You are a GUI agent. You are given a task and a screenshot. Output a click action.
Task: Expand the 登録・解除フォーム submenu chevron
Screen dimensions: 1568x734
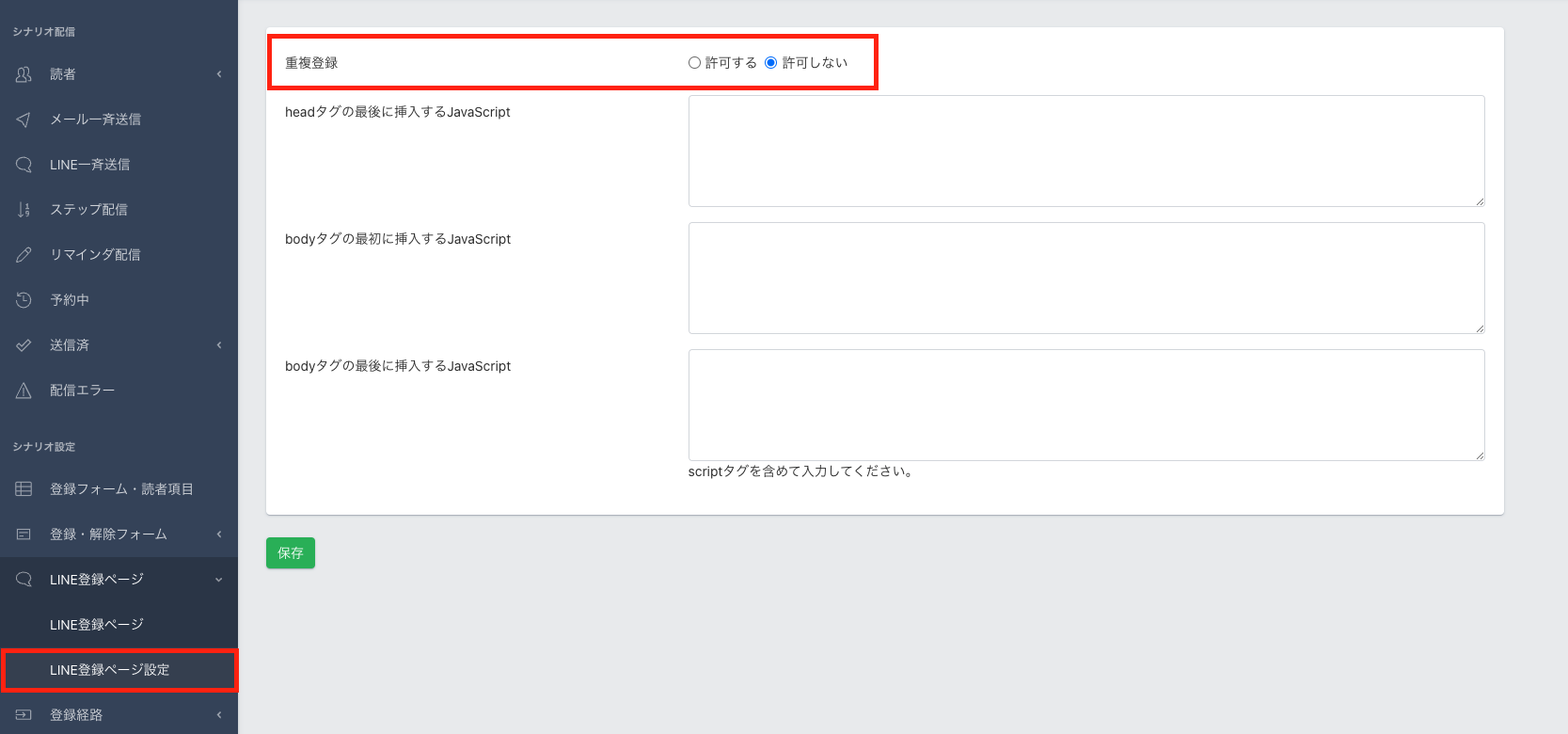pyautogui.click(x=219, y=535)
